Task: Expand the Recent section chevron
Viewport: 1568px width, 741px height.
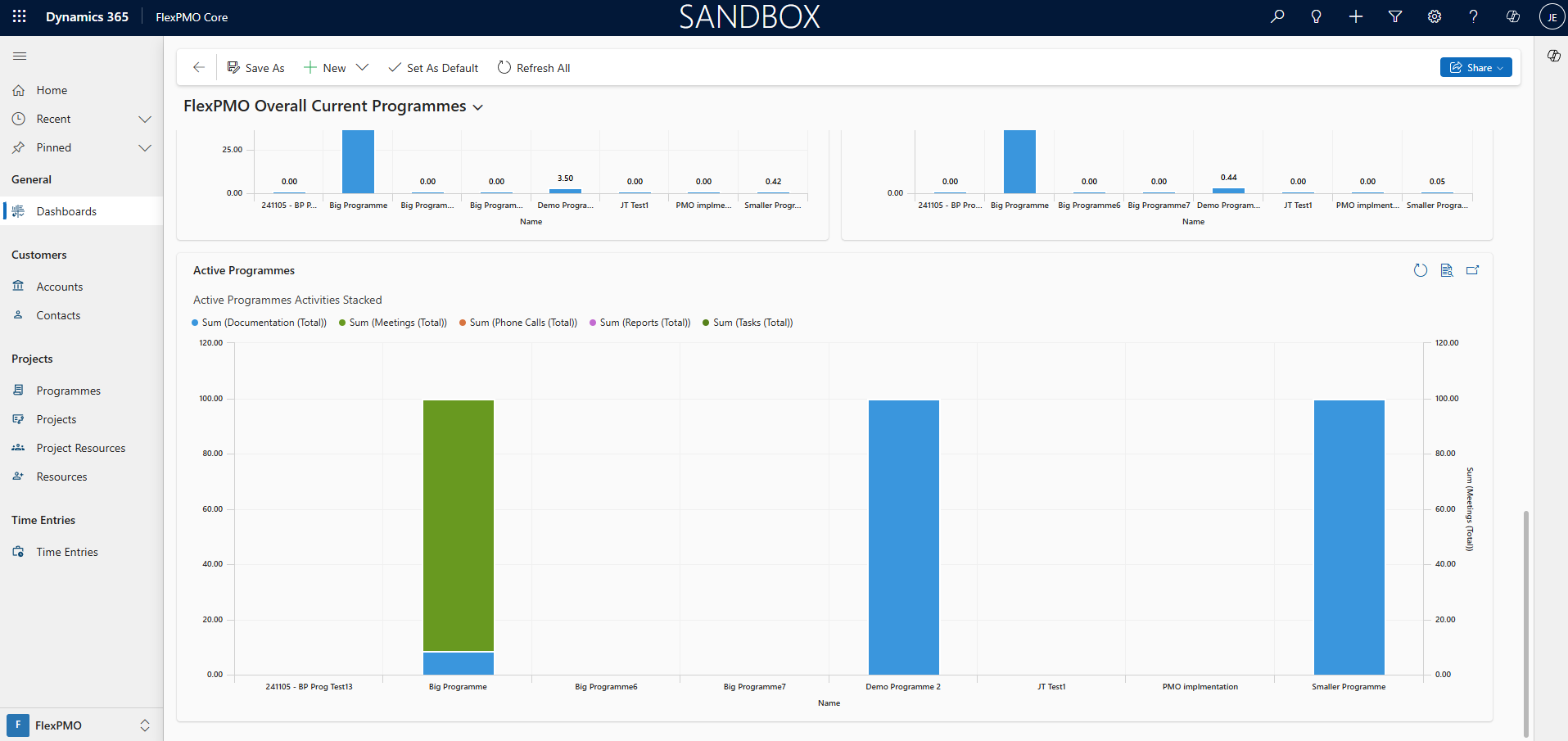Action: (x=145, y=120)
